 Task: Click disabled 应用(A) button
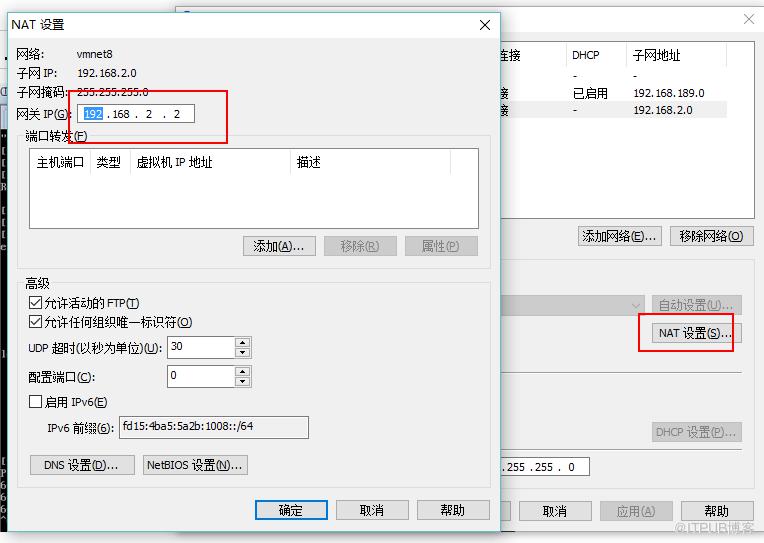pyautogui.click(x=636, y=511)
